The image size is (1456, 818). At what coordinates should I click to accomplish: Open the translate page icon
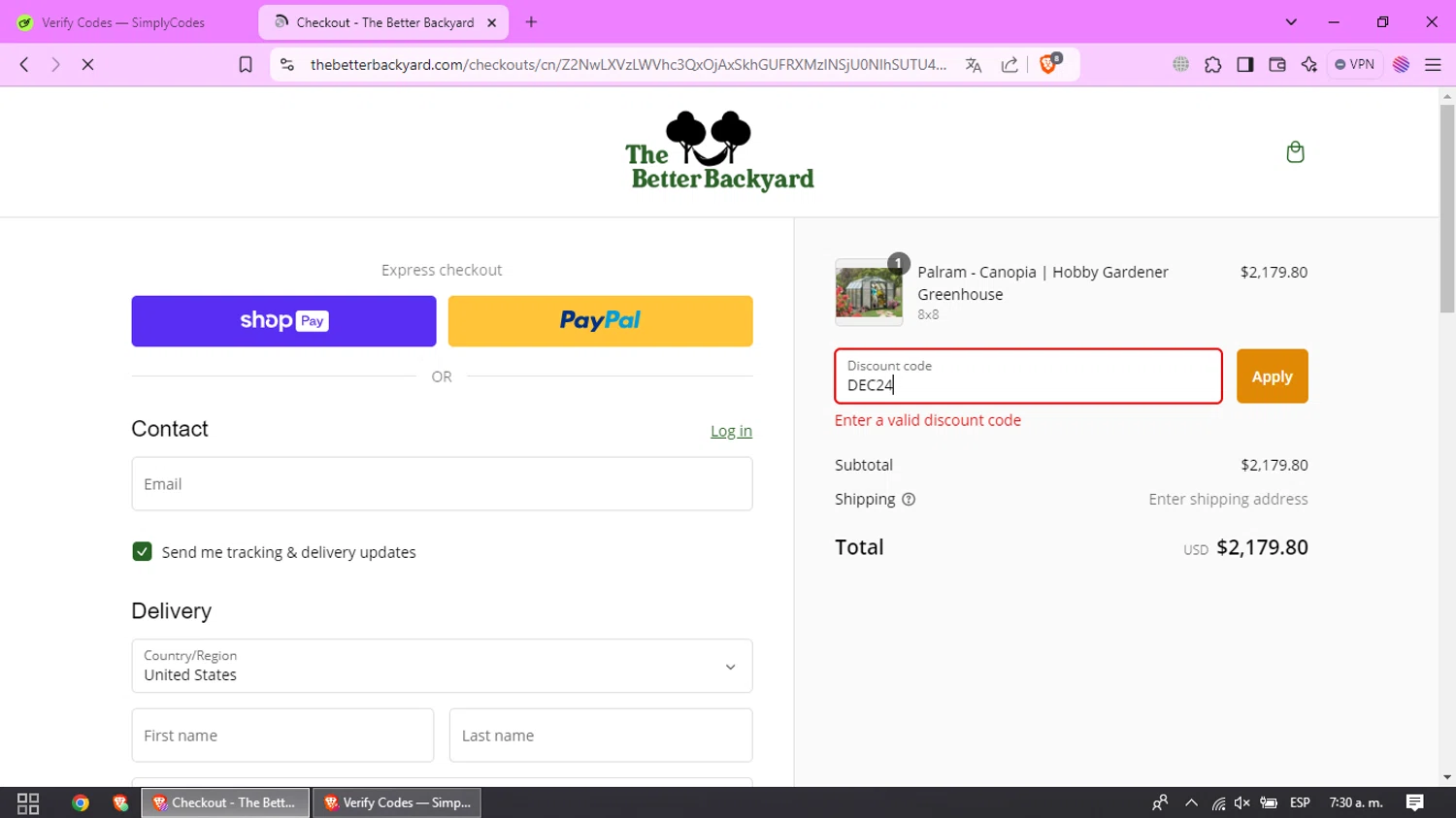pyautogui.click(x=974, y=65)
